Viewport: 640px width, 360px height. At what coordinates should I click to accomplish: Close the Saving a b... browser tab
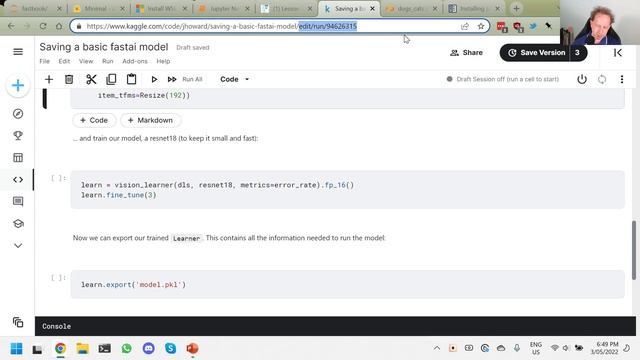[372, 8]
